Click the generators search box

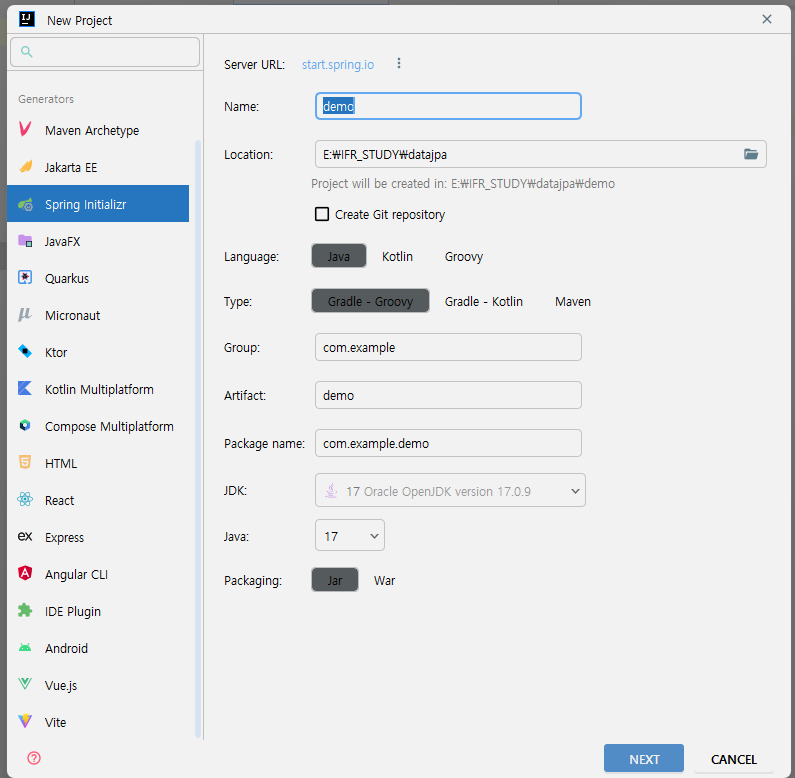coord(105,52)
